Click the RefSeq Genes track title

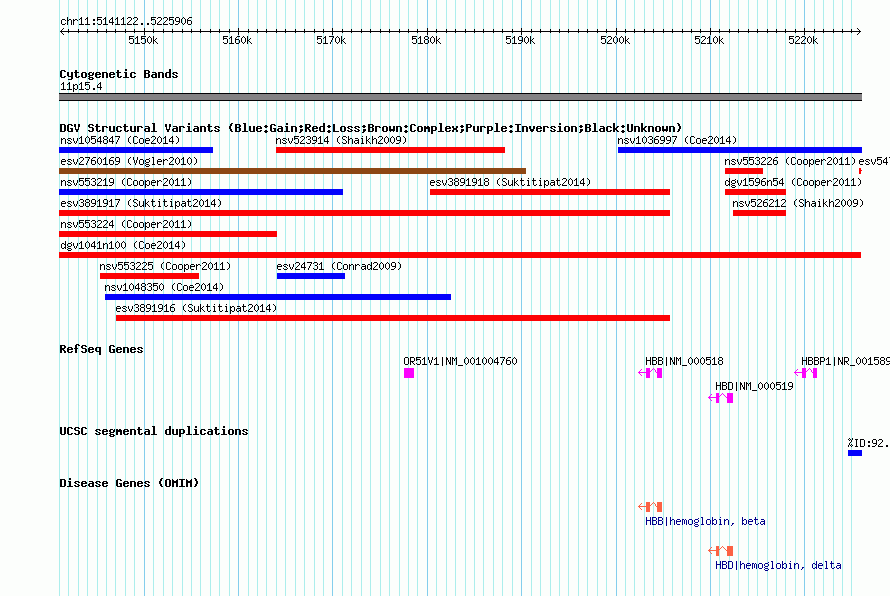point(101,349)
